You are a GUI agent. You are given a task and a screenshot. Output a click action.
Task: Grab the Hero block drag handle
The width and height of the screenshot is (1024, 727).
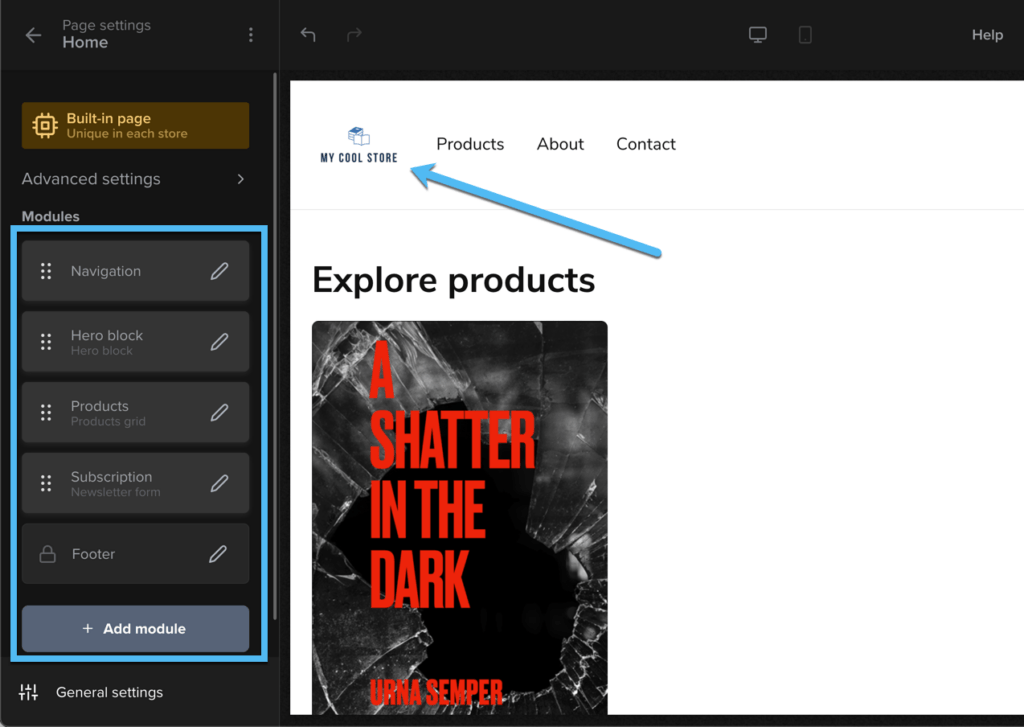coord(46,342)
